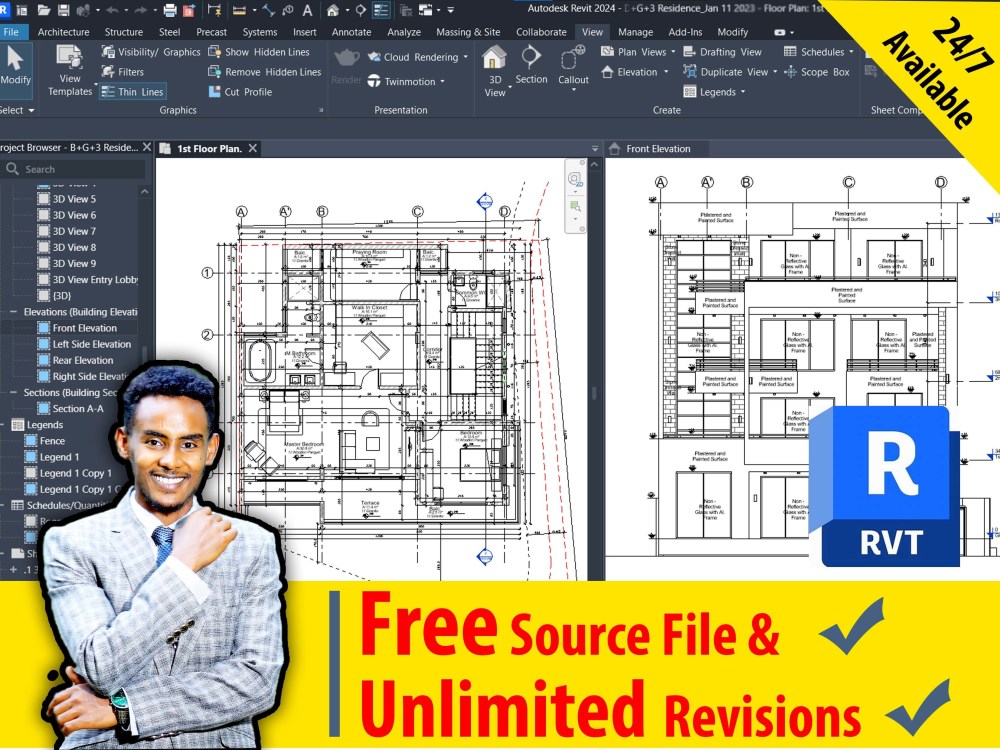Click the Project Browser scroll up arrow
The height and width of the screenshot is (750, 1000).
145,191
